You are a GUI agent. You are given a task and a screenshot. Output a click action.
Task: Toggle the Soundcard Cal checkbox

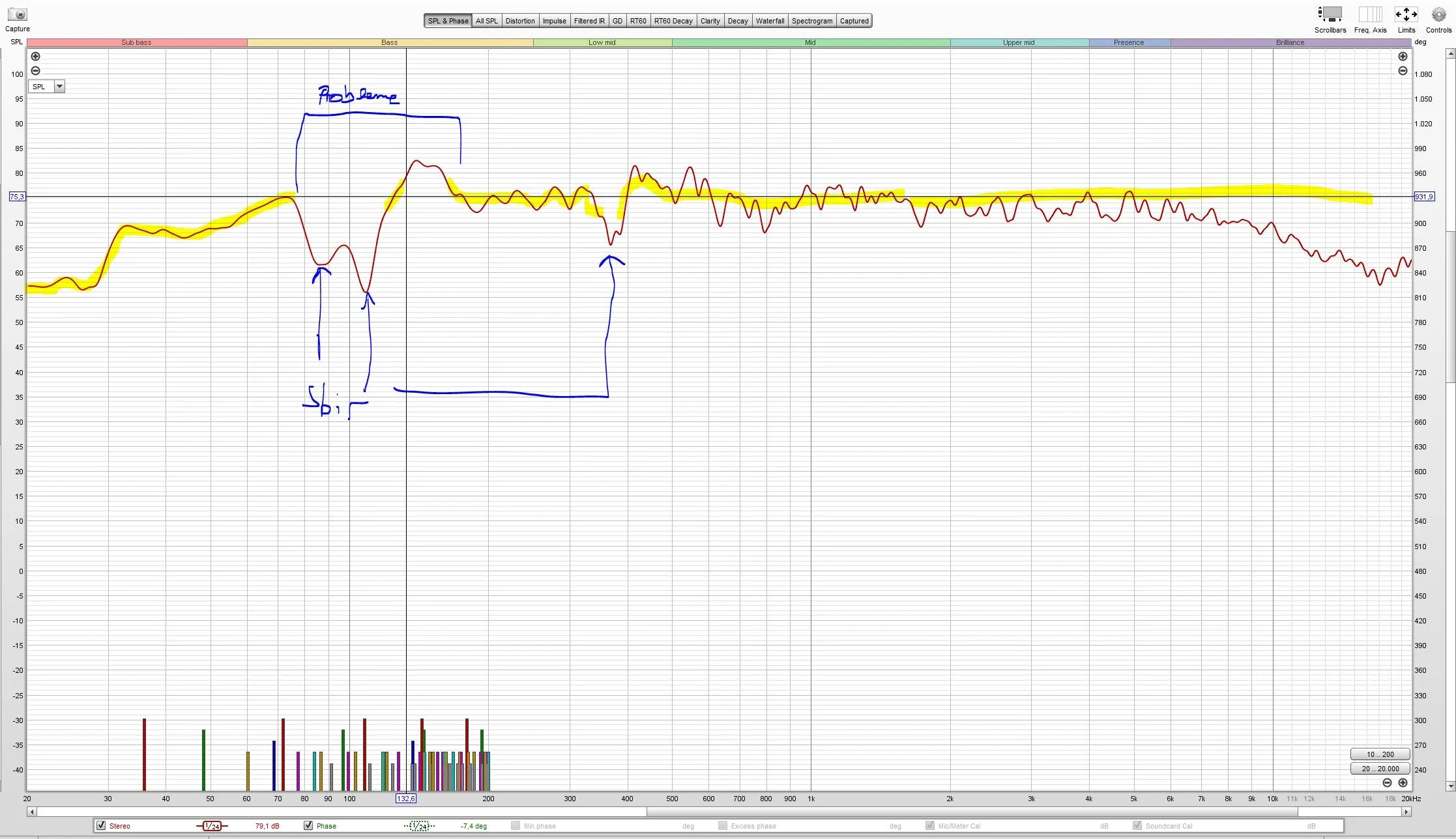pos(1137,825)
